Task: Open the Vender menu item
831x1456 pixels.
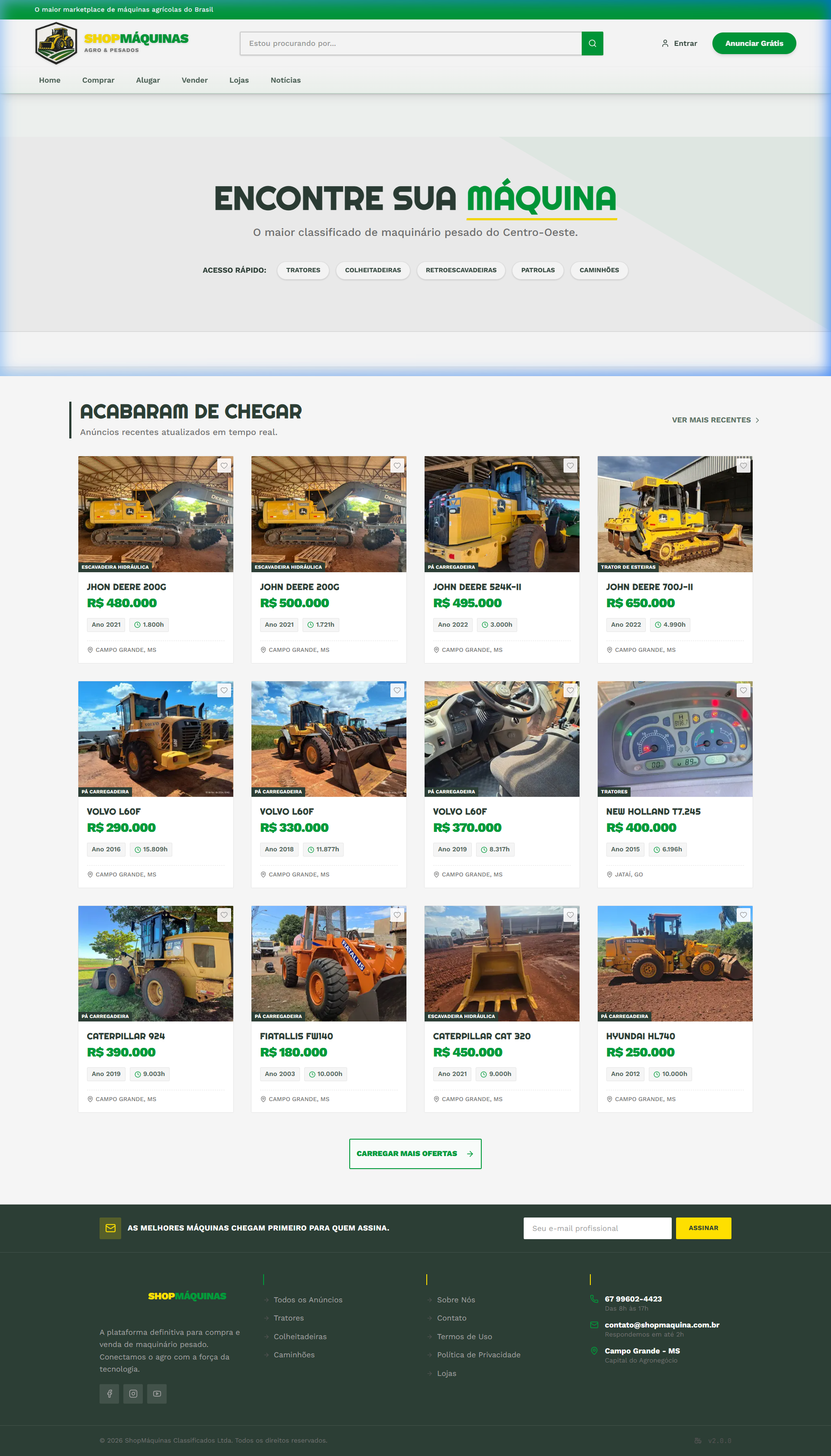Action: point(195,81)
